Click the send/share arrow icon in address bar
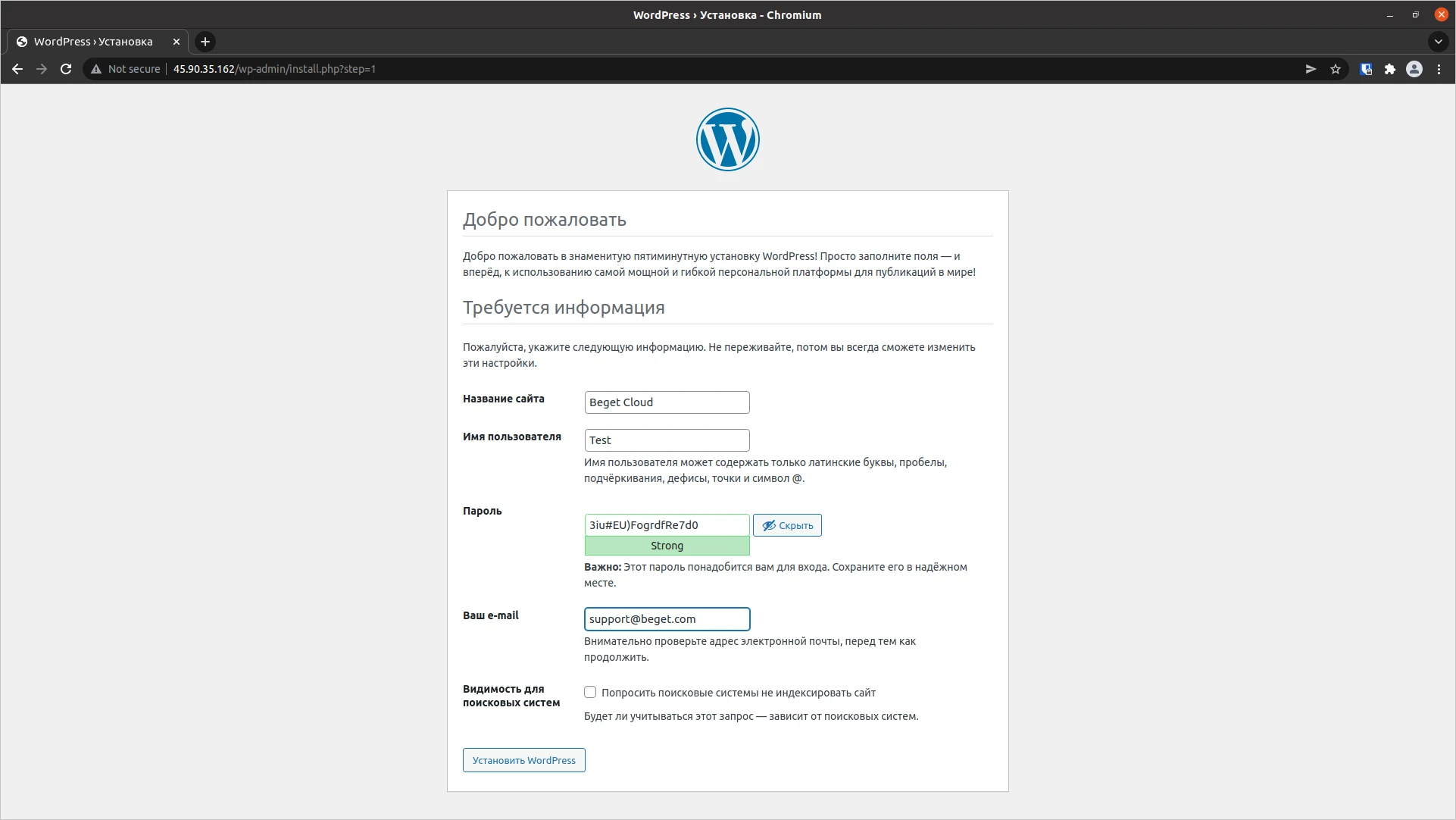Viewport: 1456px width, 820px height. [1311, 69]
